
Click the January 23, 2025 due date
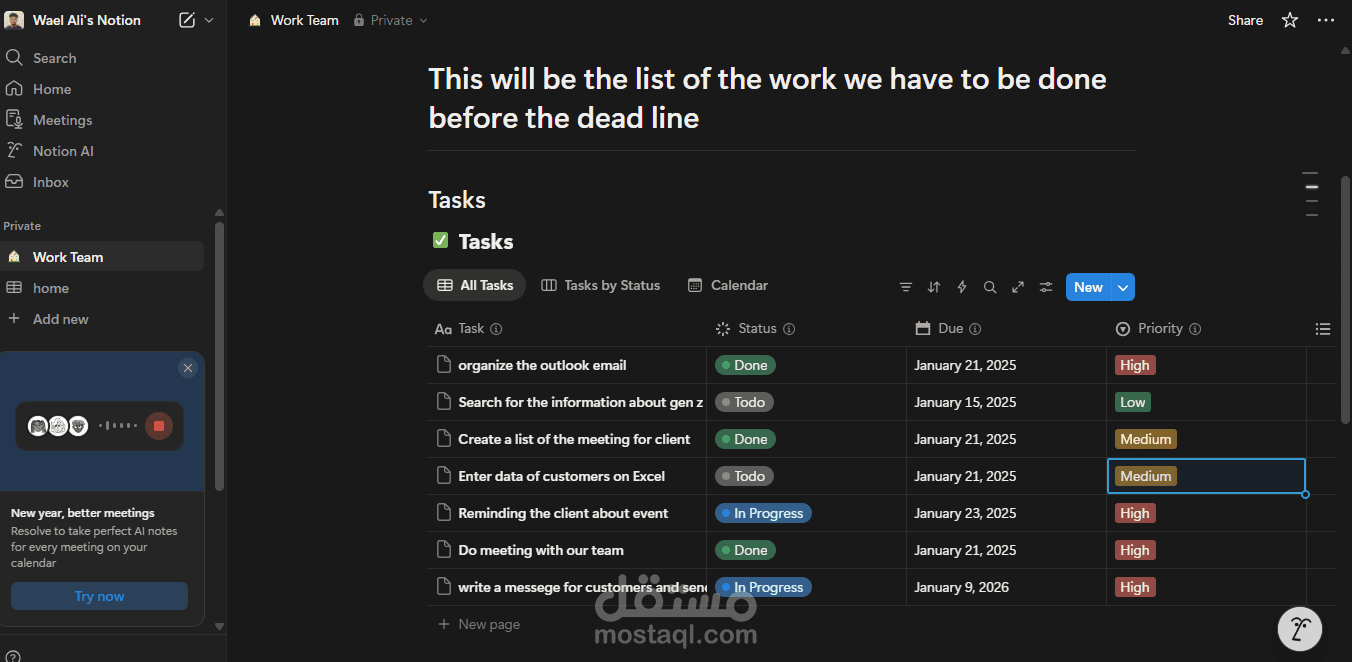tap(965, 513)
